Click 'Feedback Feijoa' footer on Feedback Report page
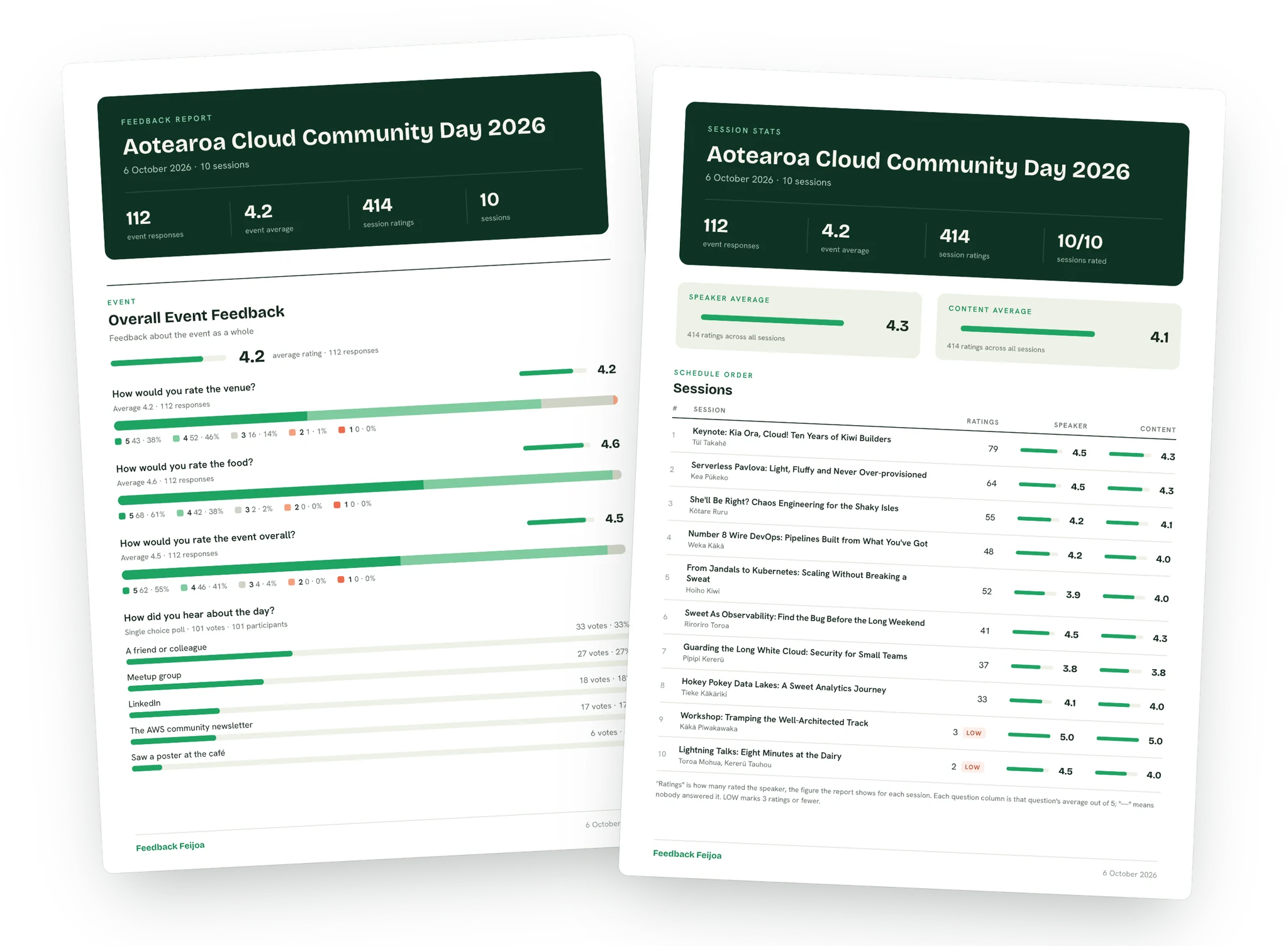The width and height of the screenshot is (1288, 946). pos(170,846)
